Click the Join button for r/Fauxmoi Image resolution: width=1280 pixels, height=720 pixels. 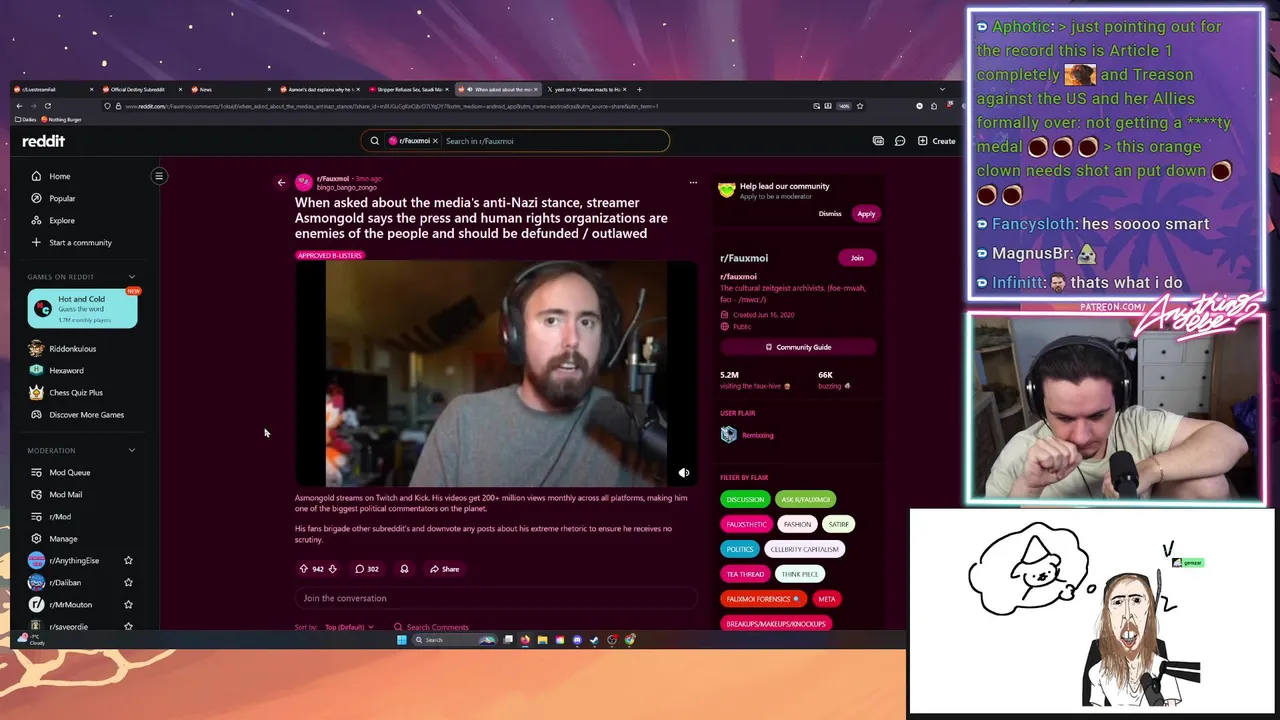pos(857,258)
